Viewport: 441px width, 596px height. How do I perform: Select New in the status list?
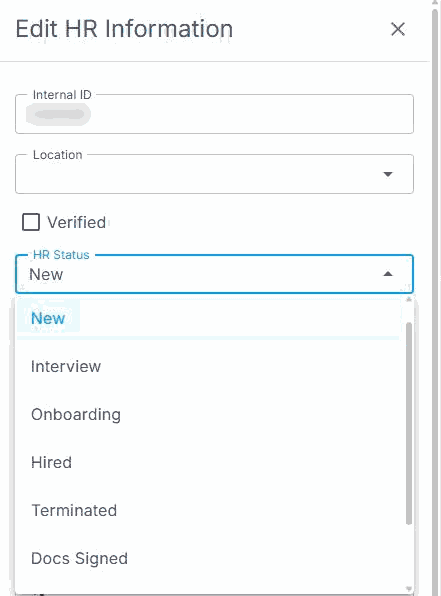point(208,319)
